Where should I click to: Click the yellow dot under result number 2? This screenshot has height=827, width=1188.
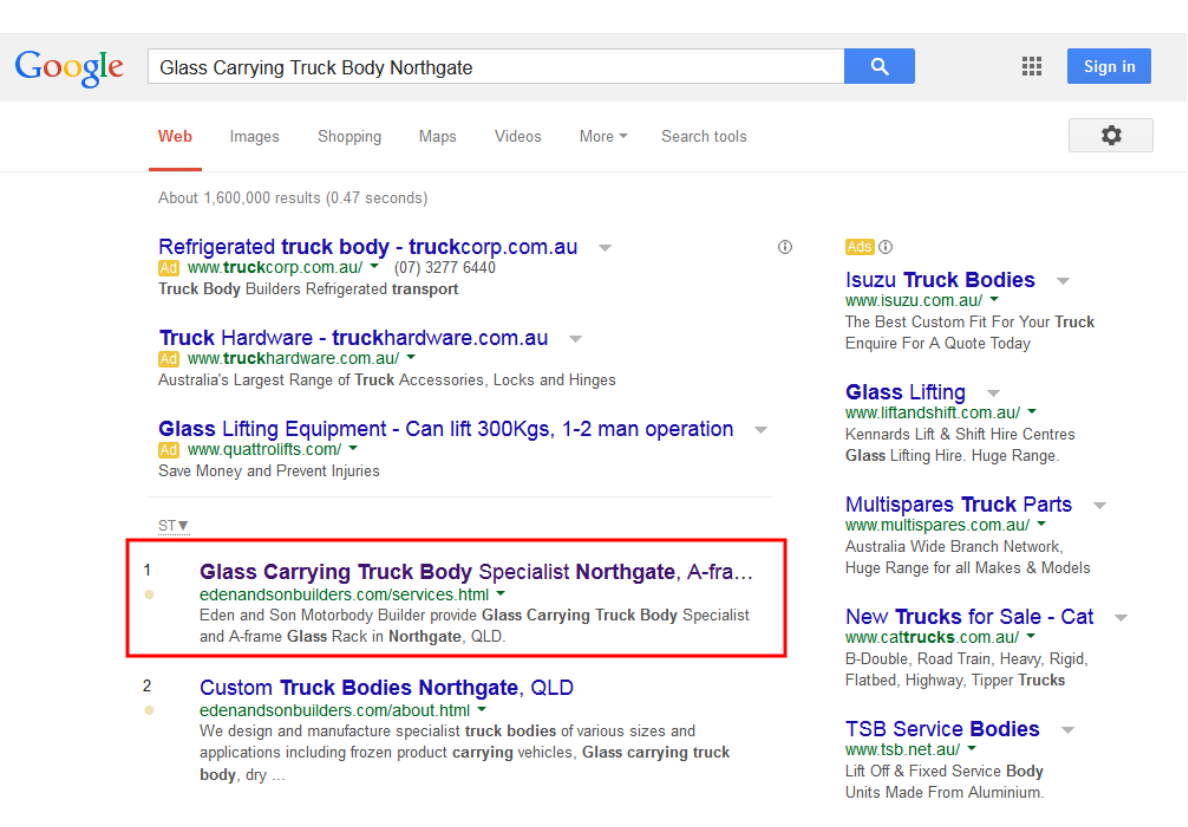149,710
